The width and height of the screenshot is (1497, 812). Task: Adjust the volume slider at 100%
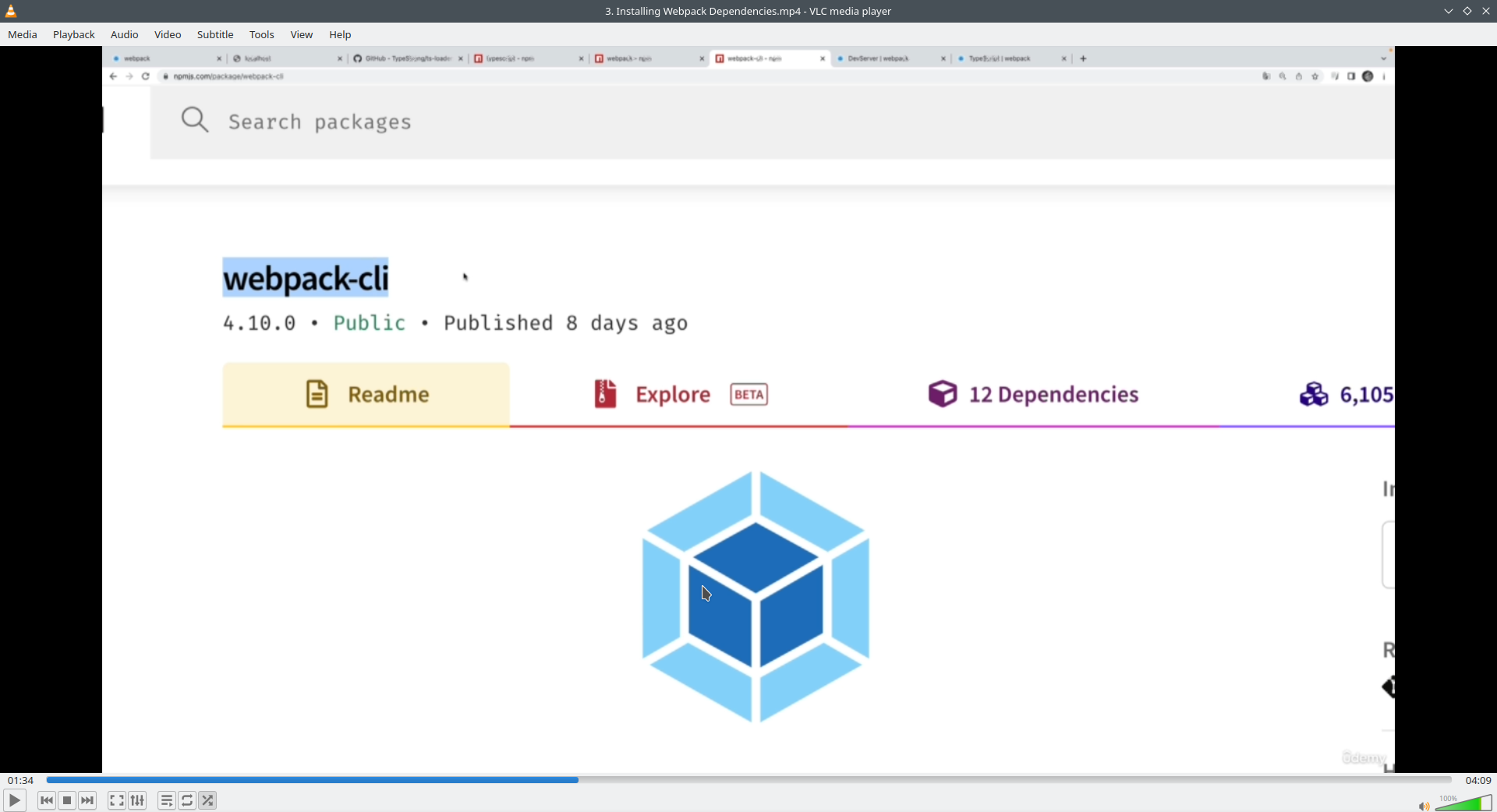1463,803
